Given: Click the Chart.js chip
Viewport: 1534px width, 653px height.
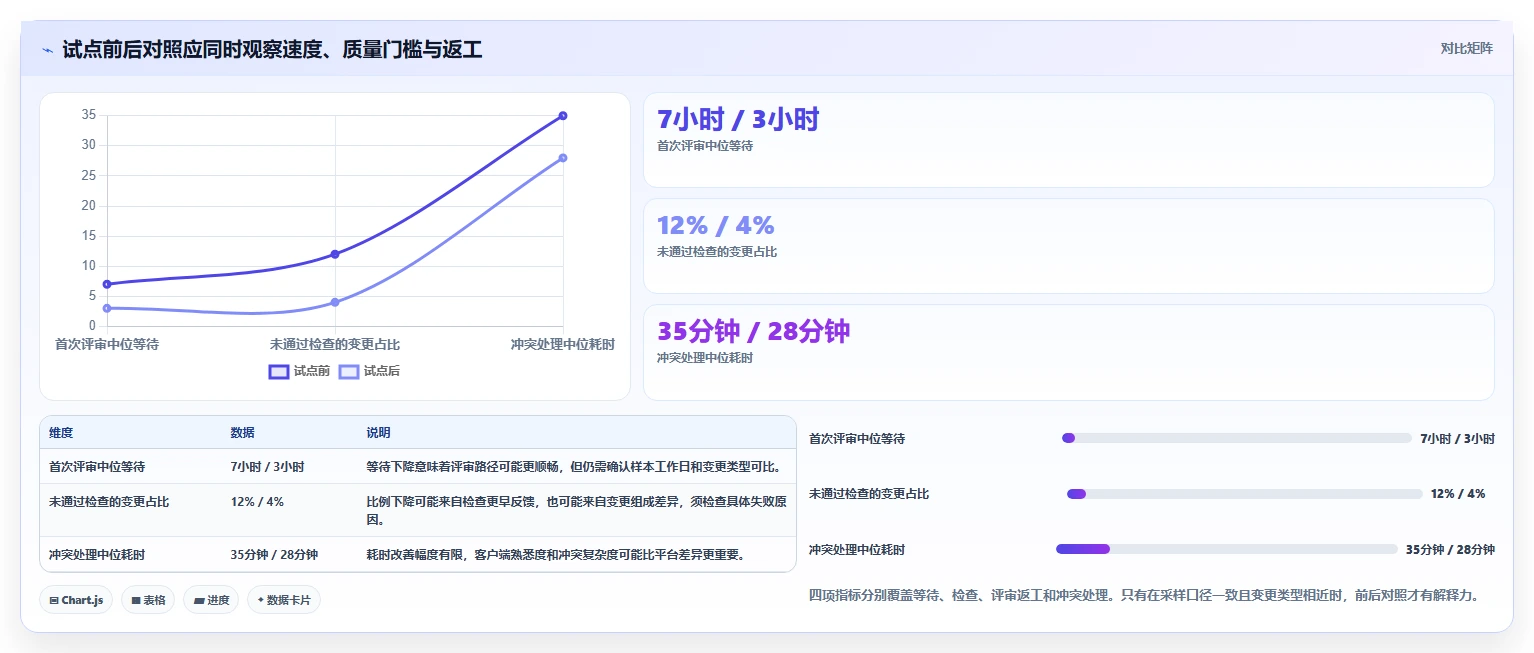Looking at the screenshot, I should (x=77, y=600).
